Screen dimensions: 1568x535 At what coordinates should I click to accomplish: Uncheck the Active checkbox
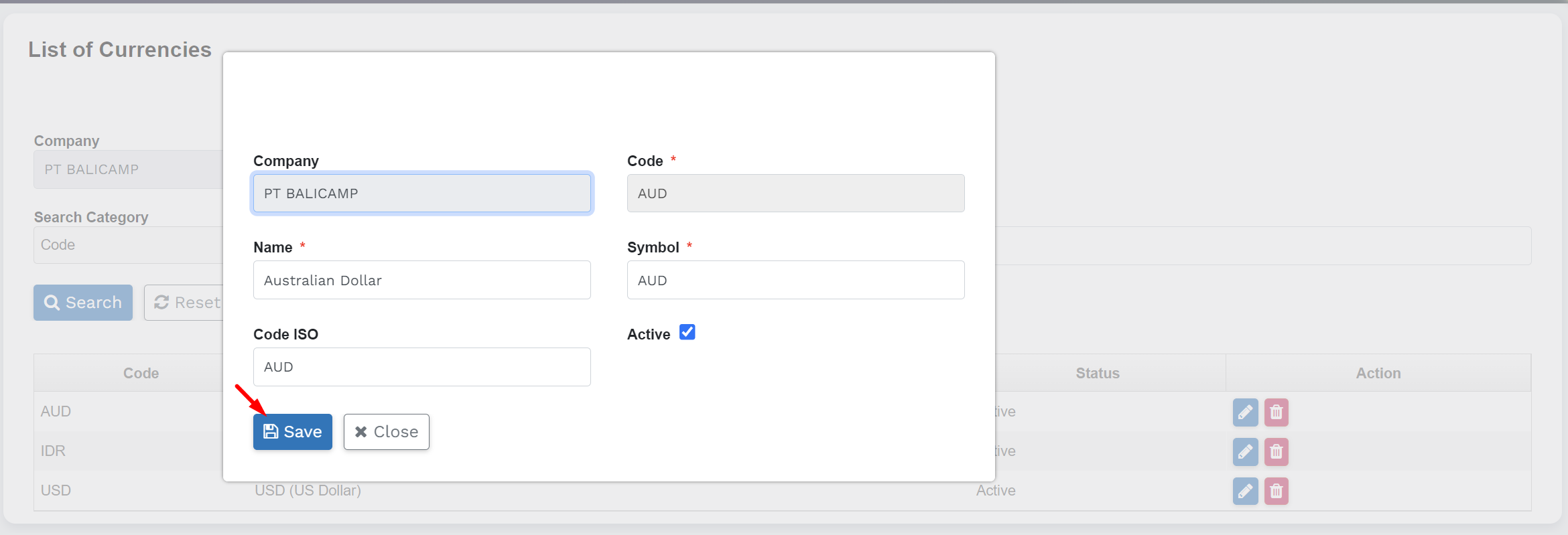pos(687,333)
